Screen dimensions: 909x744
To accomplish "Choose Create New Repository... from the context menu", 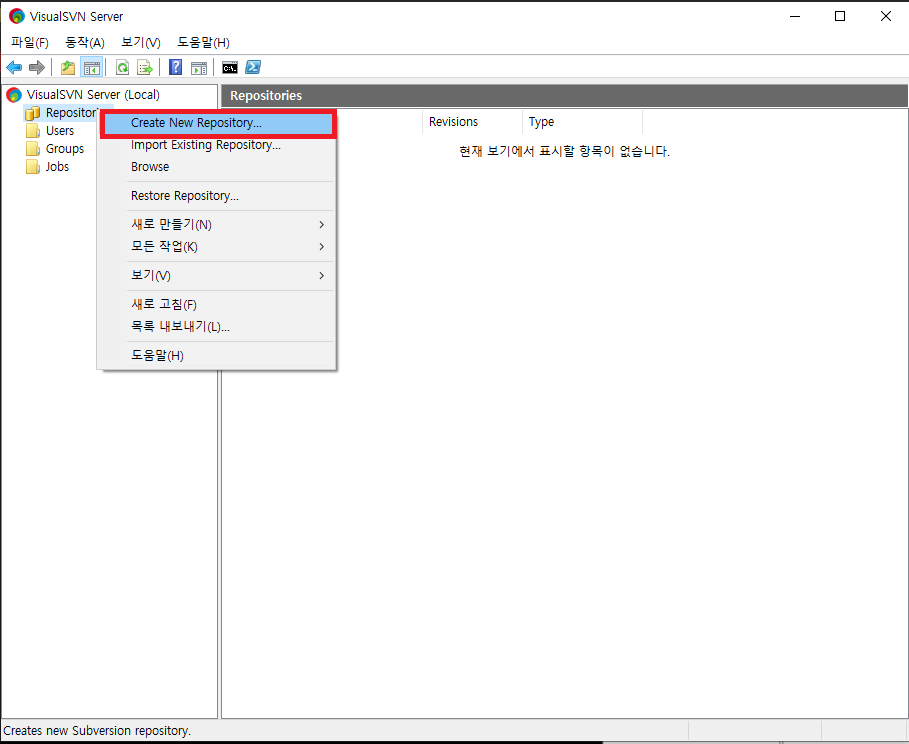I will pos(217,123).
